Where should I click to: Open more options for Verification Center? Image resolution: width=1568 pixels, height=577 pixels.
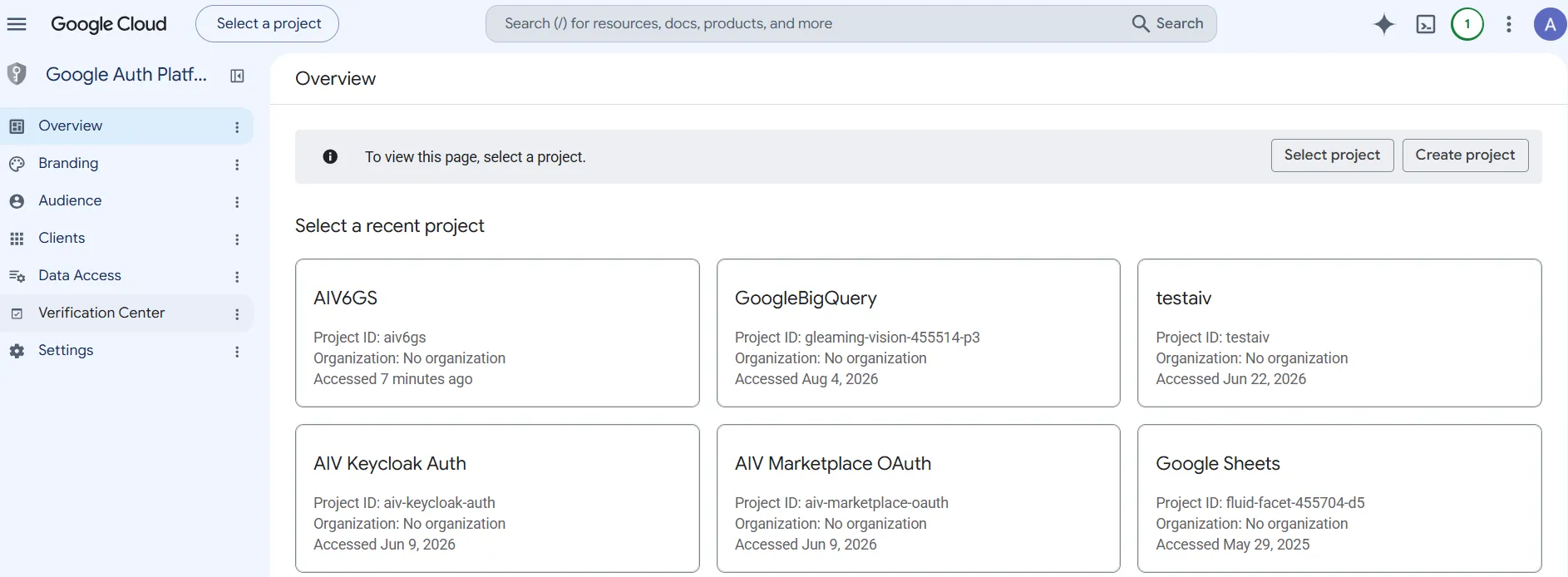click(x=237, y=314)
